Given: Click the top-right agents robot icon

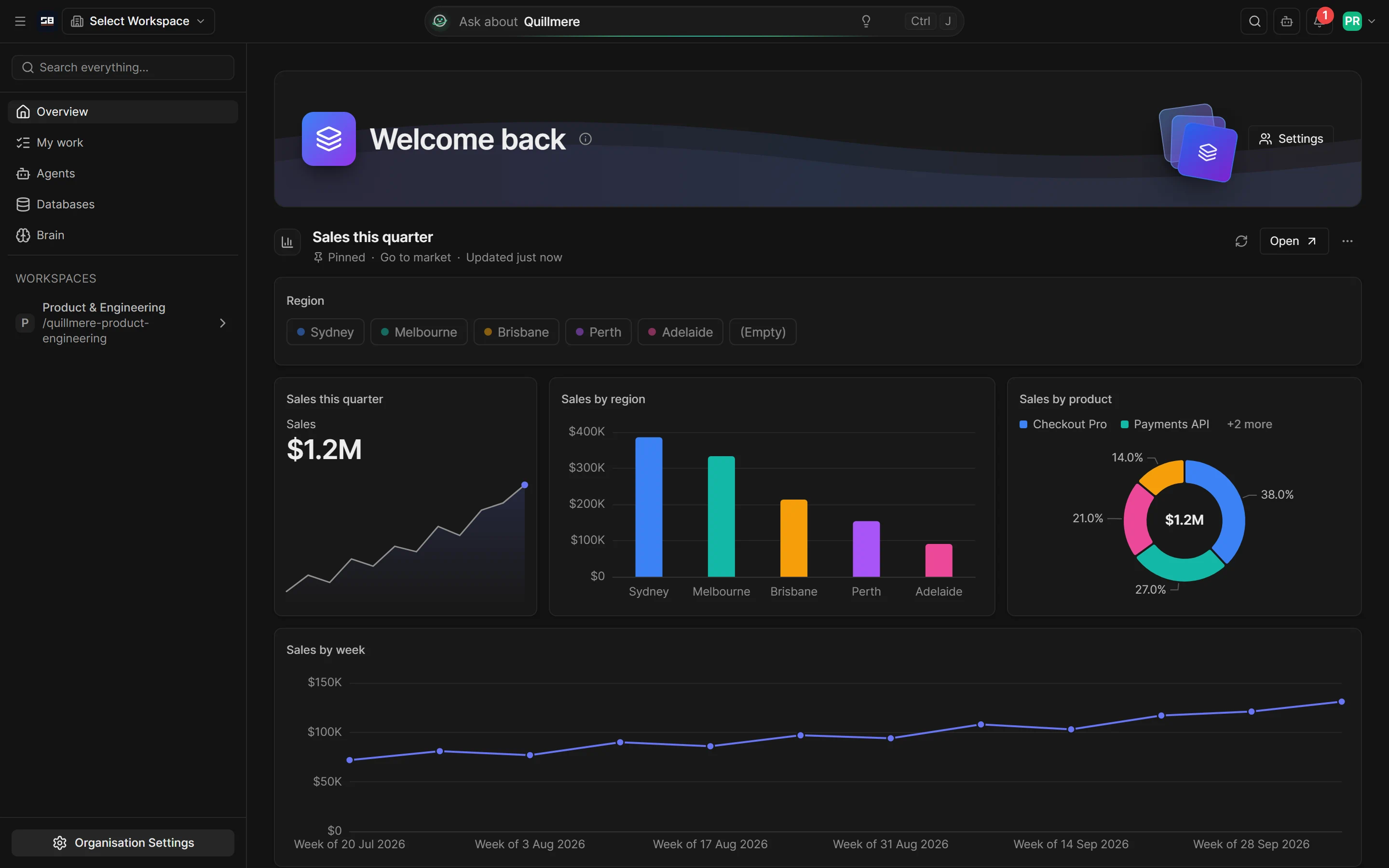Looking at the screenshot, I should (1287, 21).
